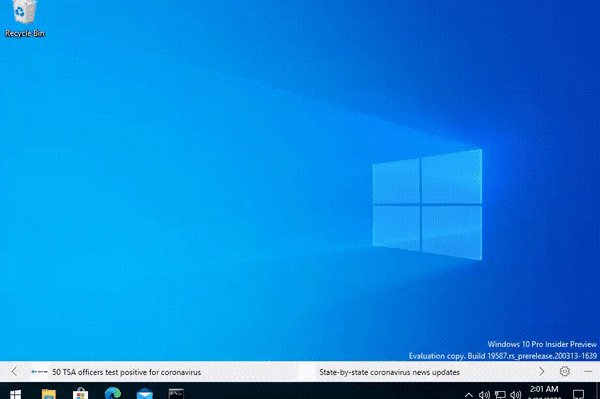
Task: Expand the hidden tray icons chevron
Action: tap(468, 394)
